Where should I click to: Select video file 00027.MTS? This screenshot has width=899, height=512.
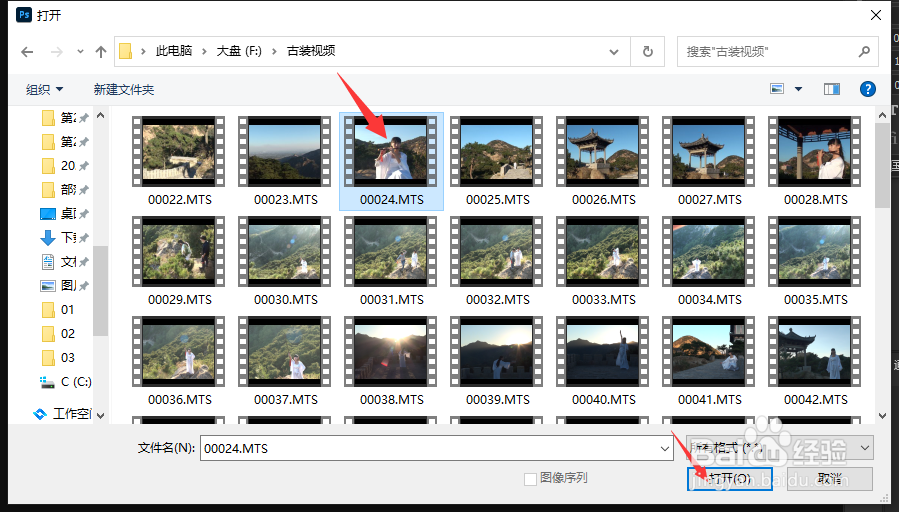[710, 162]
